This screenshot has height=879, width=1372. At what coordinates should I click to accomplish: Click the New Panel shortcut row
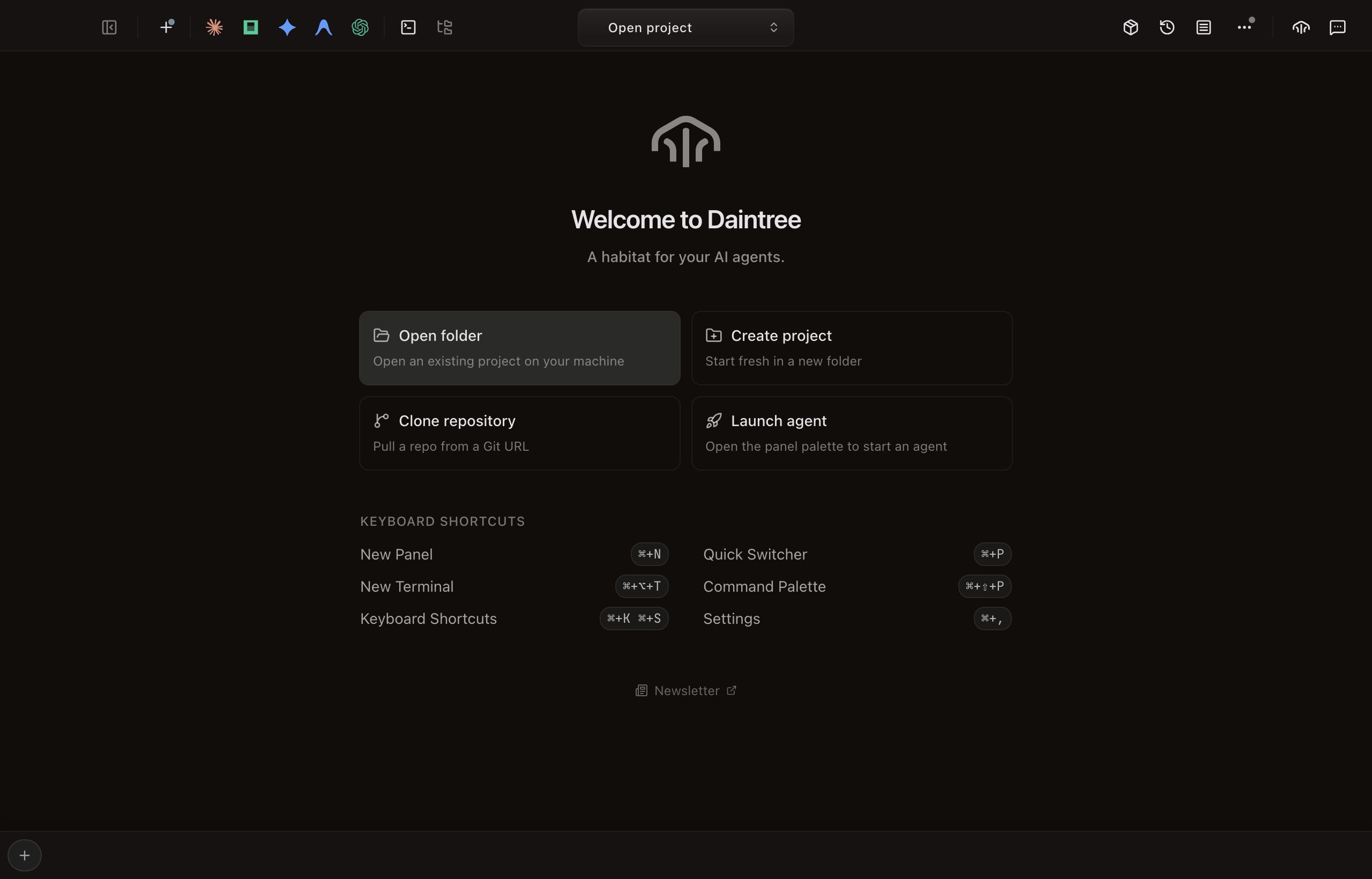click(514, 554)
